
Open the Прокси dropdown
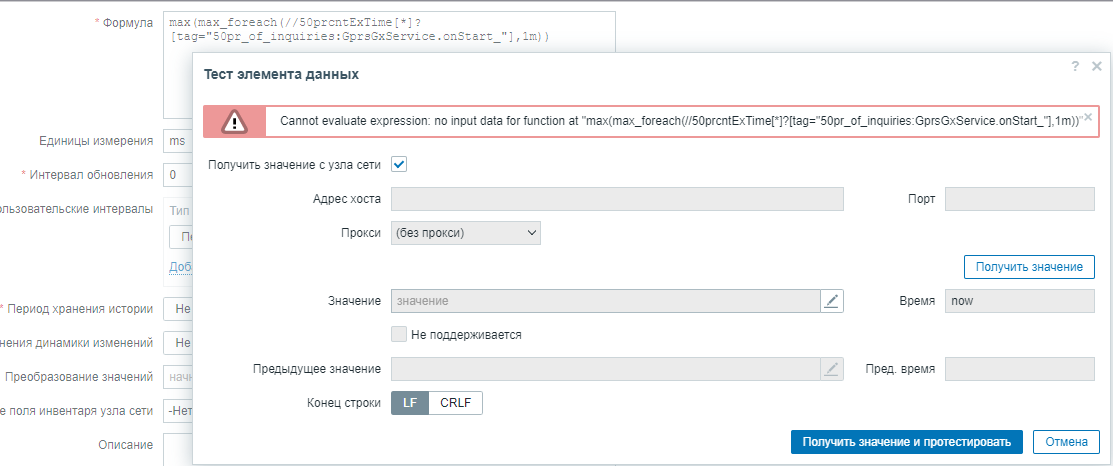[466, 233]
